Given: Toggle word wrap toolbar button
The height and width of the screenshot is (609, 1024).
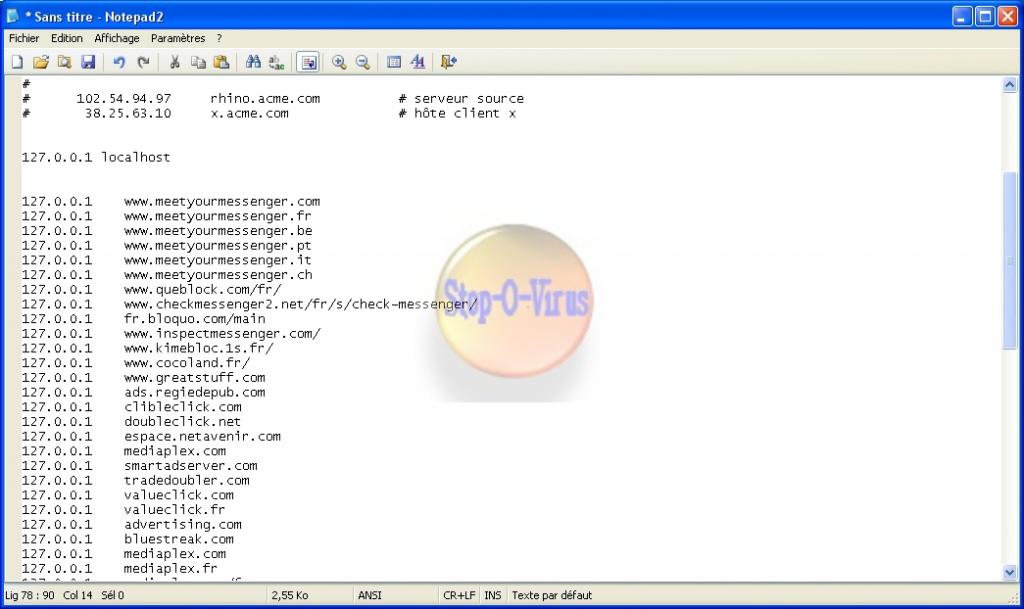Looking at the screenshot, I should click(x=308, y=62).
